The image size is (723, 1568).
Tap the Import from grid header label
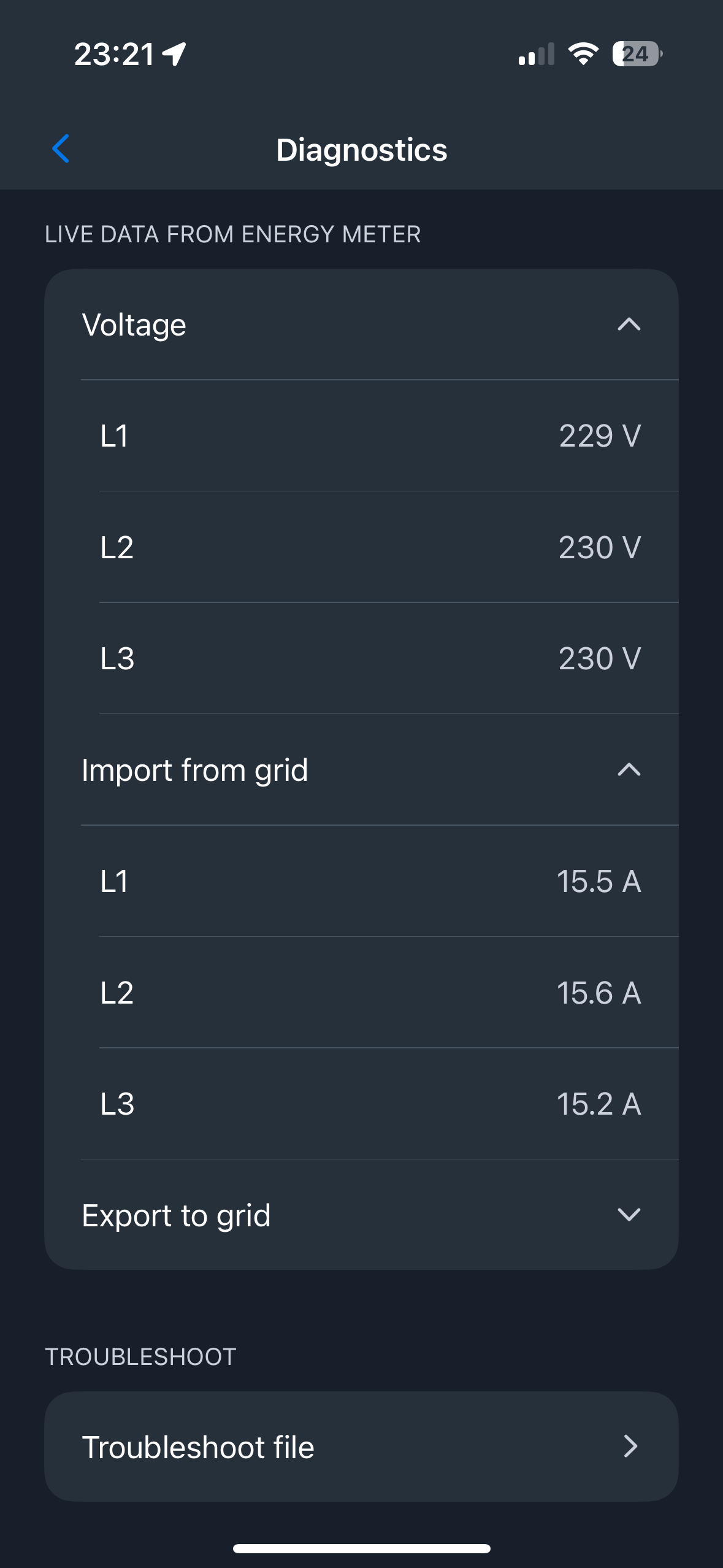[x=195, y=771]
